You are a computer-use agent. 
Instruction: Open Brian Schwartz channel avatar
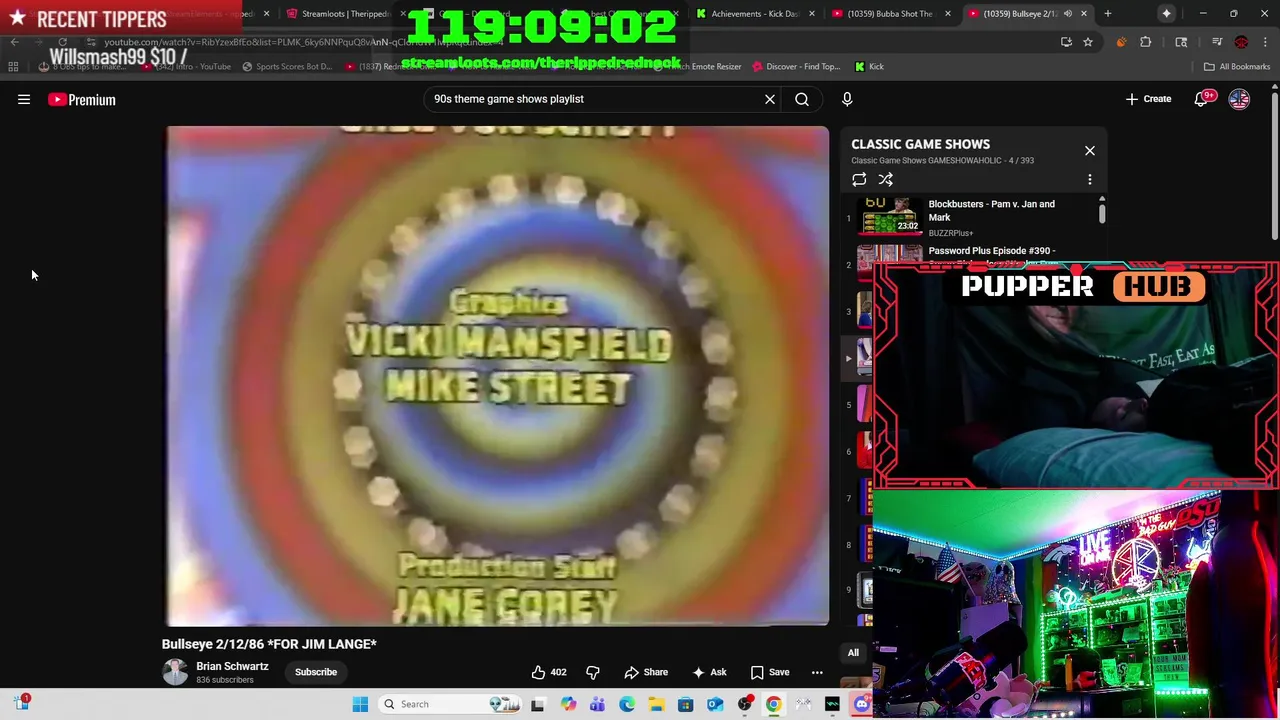click(x=175, y=672)
